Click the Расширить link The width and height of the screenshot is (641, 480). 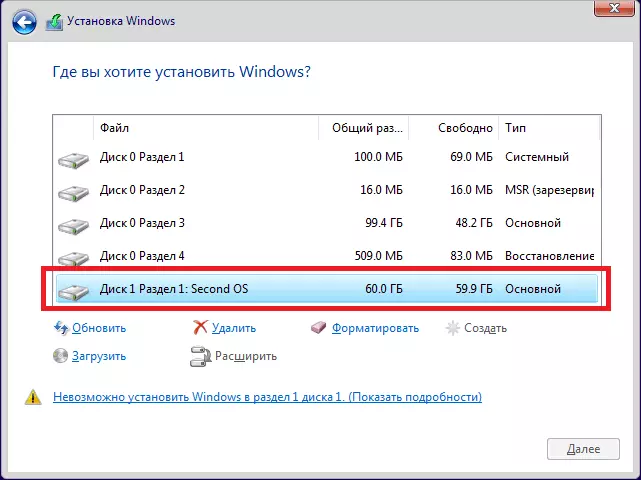244,356
